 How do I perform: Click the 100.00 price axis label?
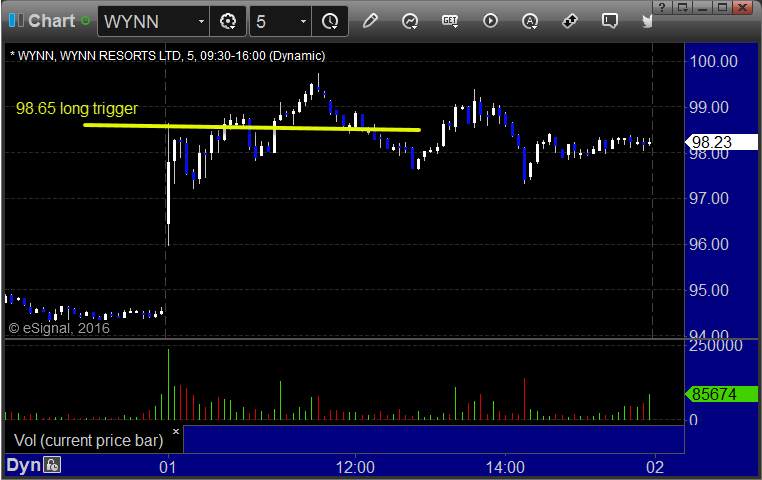pos(713,61)
